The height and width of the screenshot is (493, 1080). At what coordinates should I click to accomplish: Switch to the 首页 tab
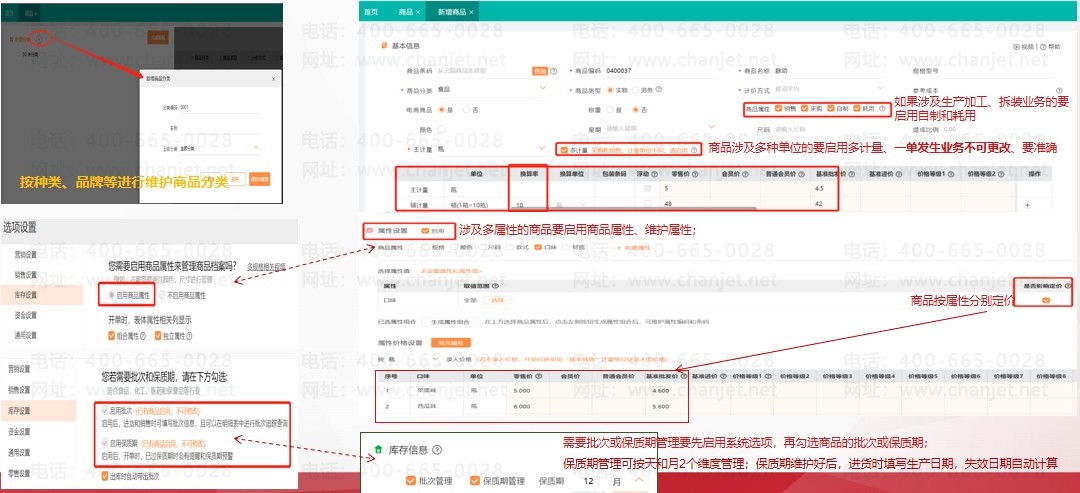click(371, 12)
